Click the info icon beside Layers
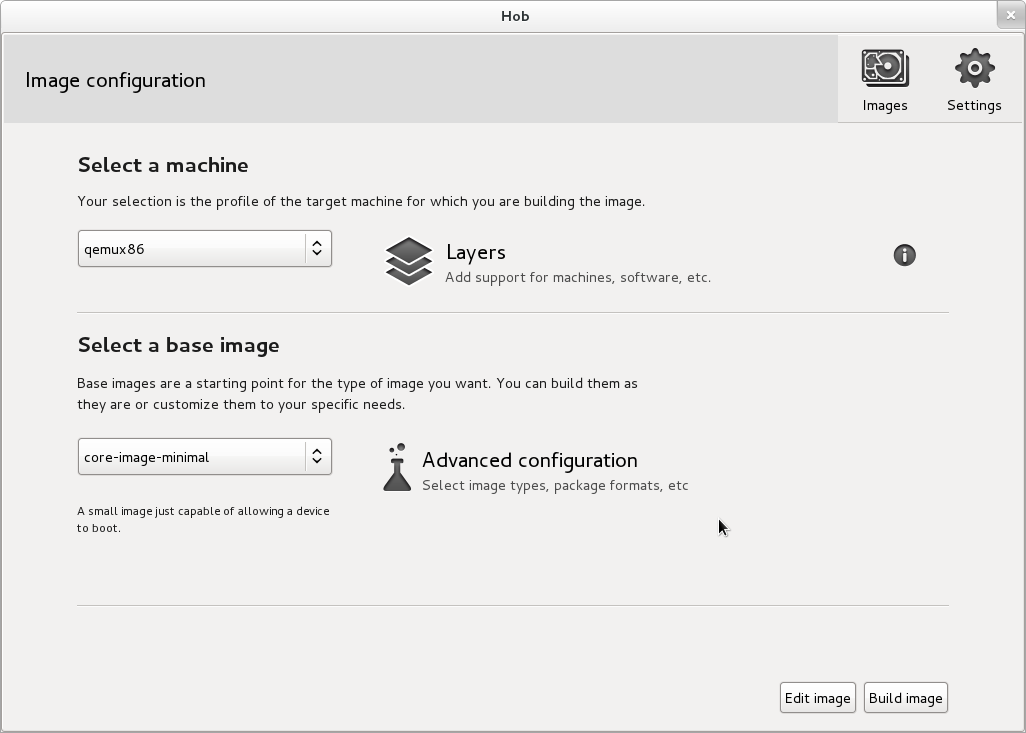The height and width of the screenshot is (733, 1026). 904,255
